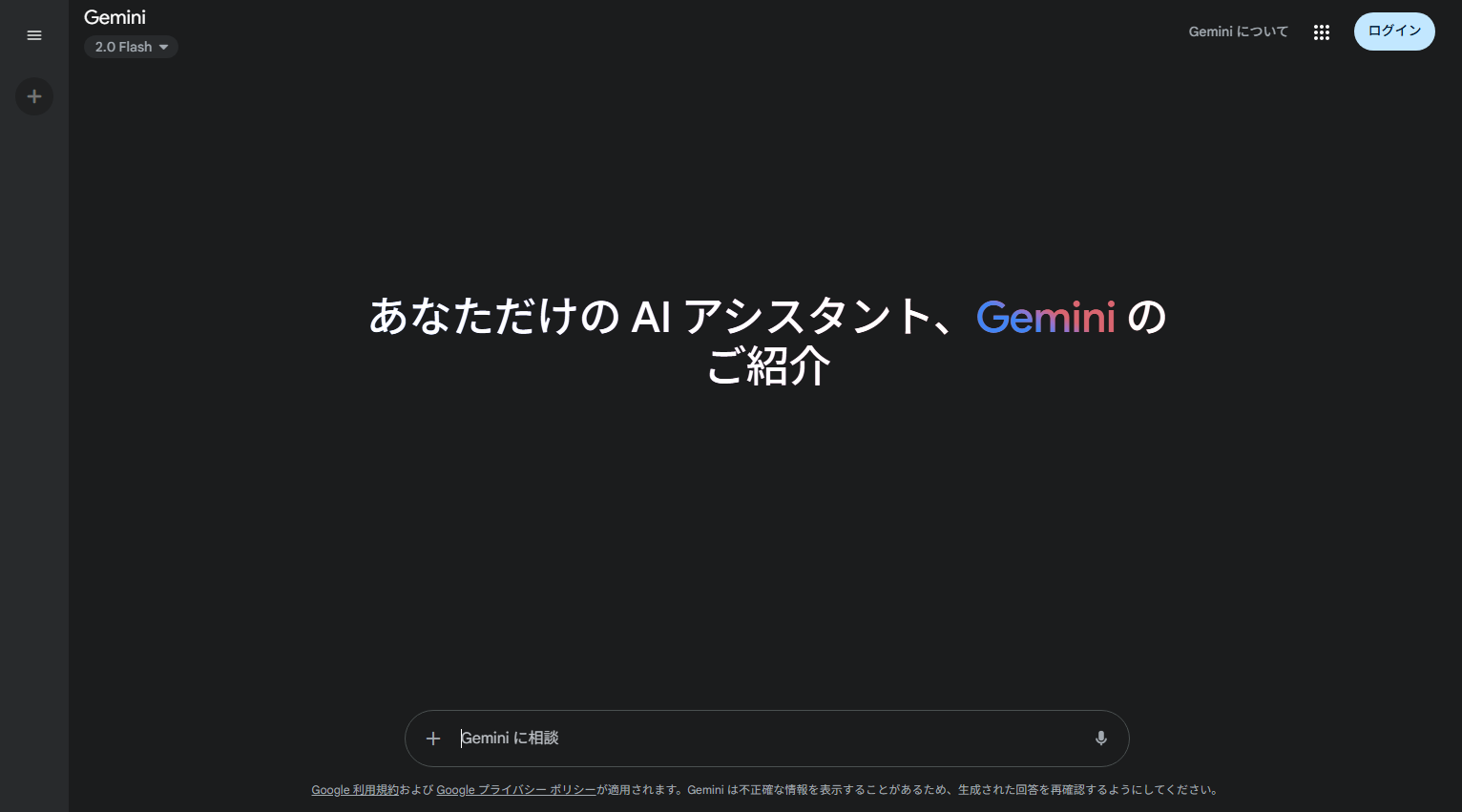Toggle the sidebar open with the menu icon
This screenshot has width=1462, height=812.
pos(34,35)
